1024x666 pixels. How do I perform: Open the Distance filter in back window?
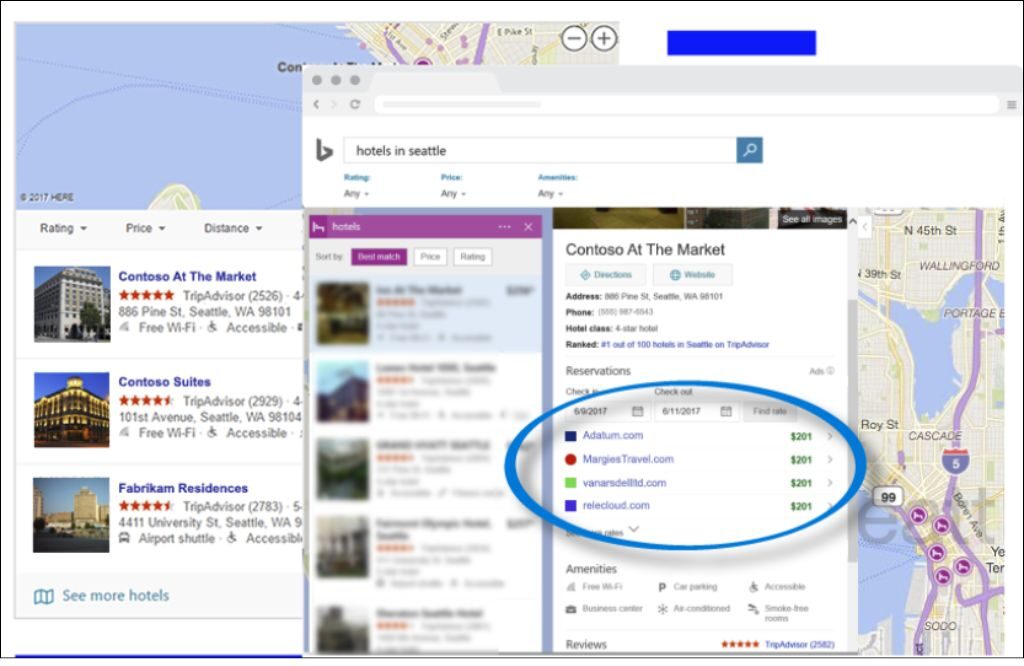tap(232, 228)
